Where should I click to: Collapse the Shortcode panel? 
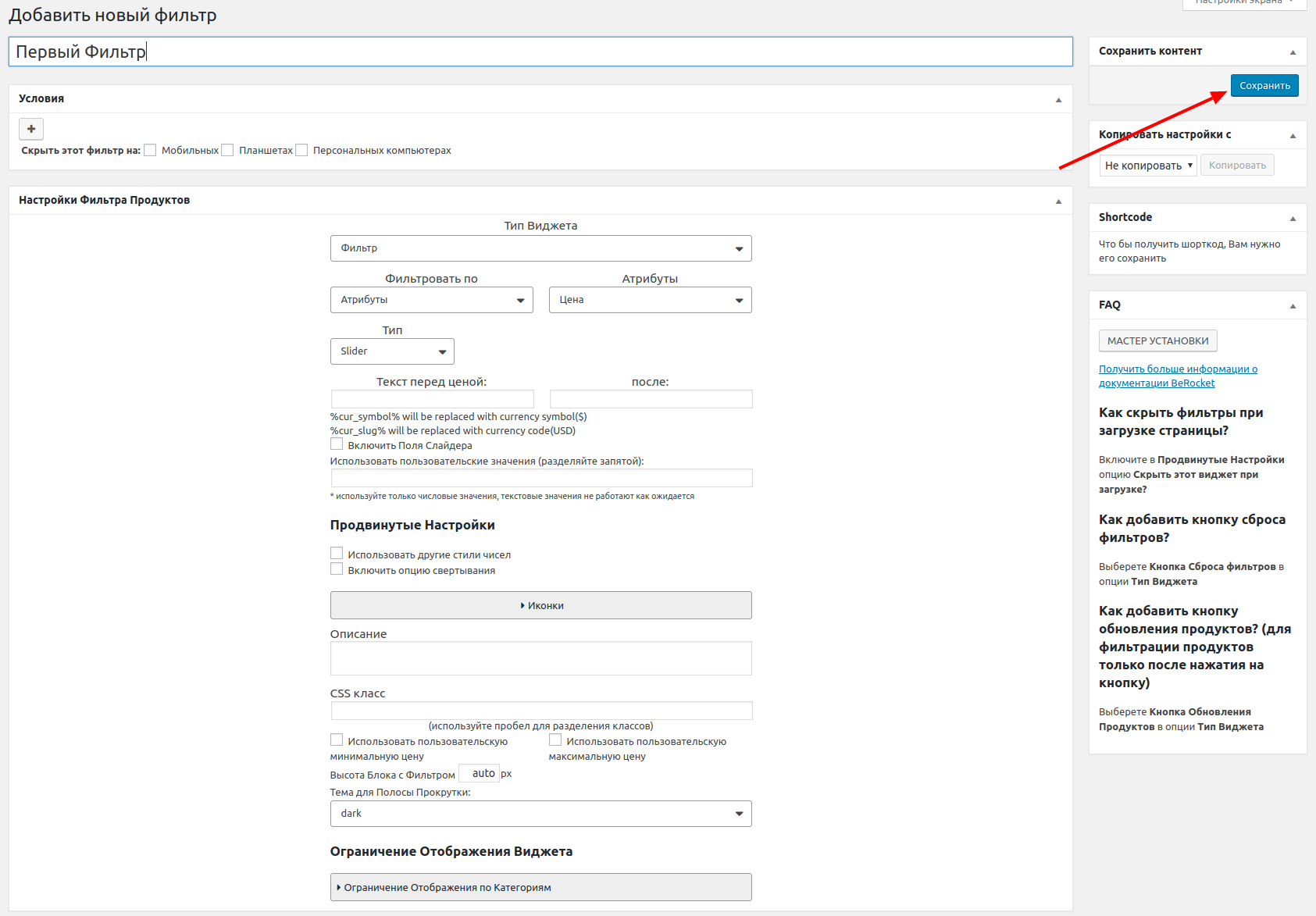click(1293, 218)
